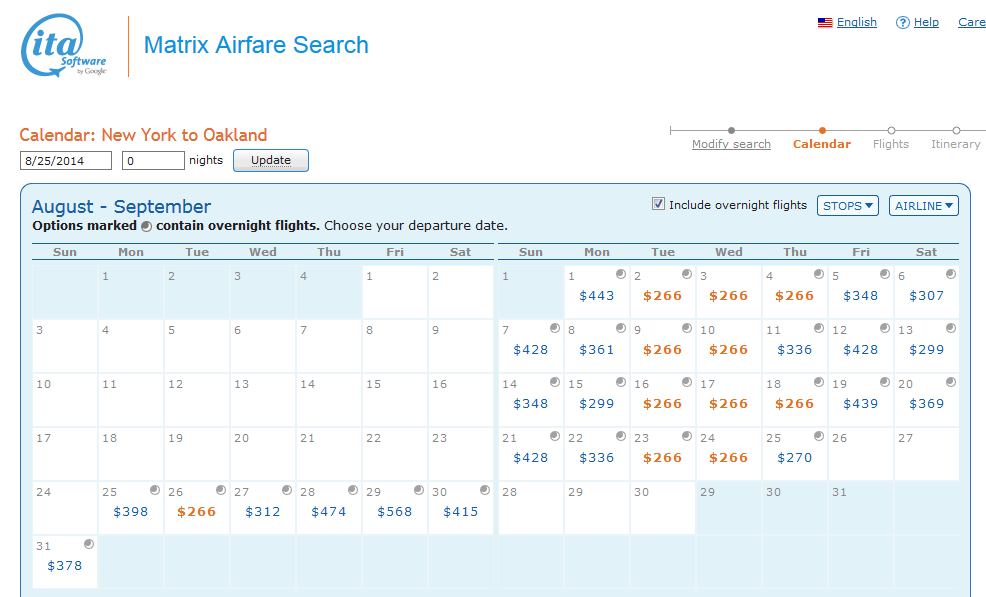Click overnight icon on August 31 cell
Image resolution: width=986 pixels, height=597 pixels.
coord(89,544)
